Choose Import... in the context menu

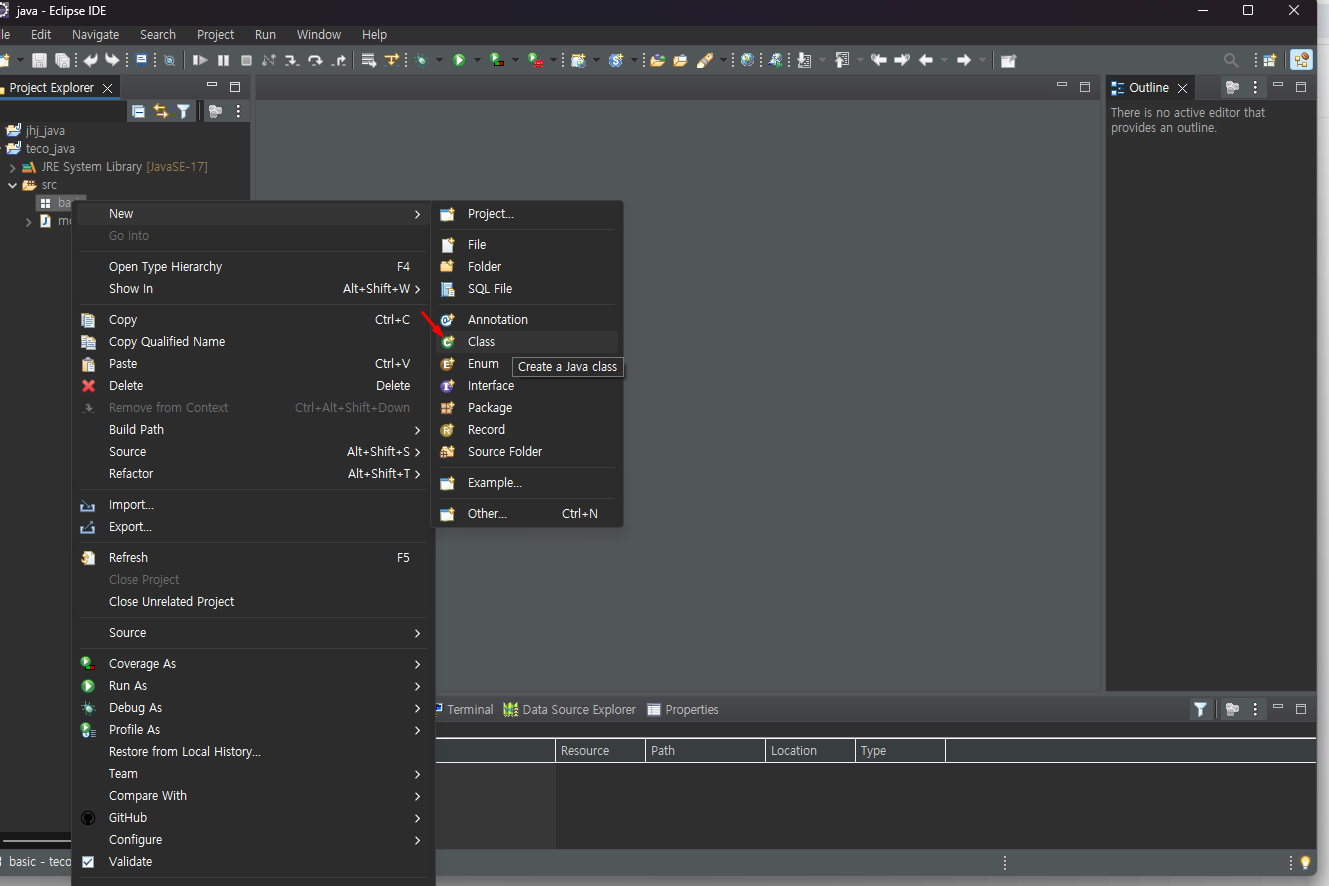[253, 505]
